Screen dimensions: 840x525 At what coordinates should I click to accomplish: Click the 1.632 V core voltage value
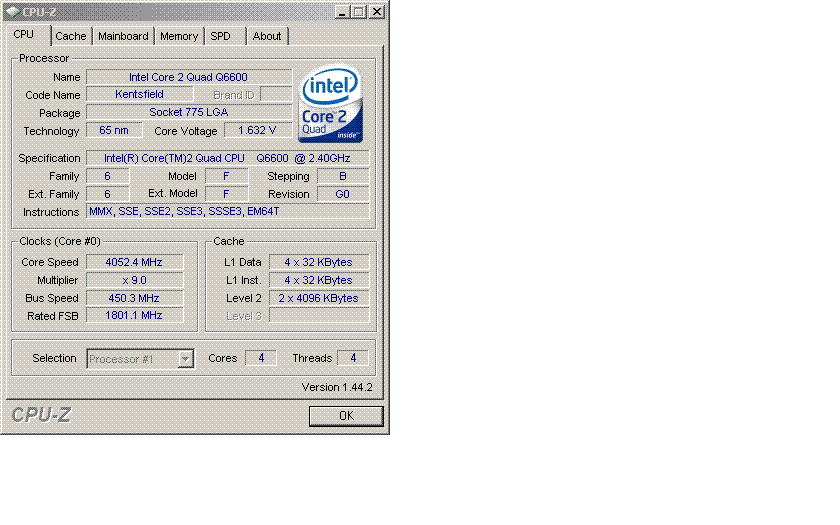click(258, 130)
